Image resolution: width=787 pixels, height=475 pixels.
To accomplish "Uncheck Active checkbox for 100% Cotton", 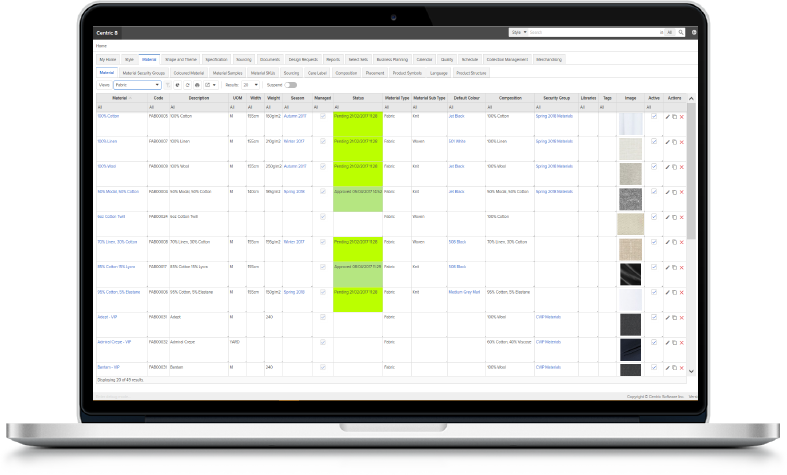I will pyautogui.click(x=654, y=116).
